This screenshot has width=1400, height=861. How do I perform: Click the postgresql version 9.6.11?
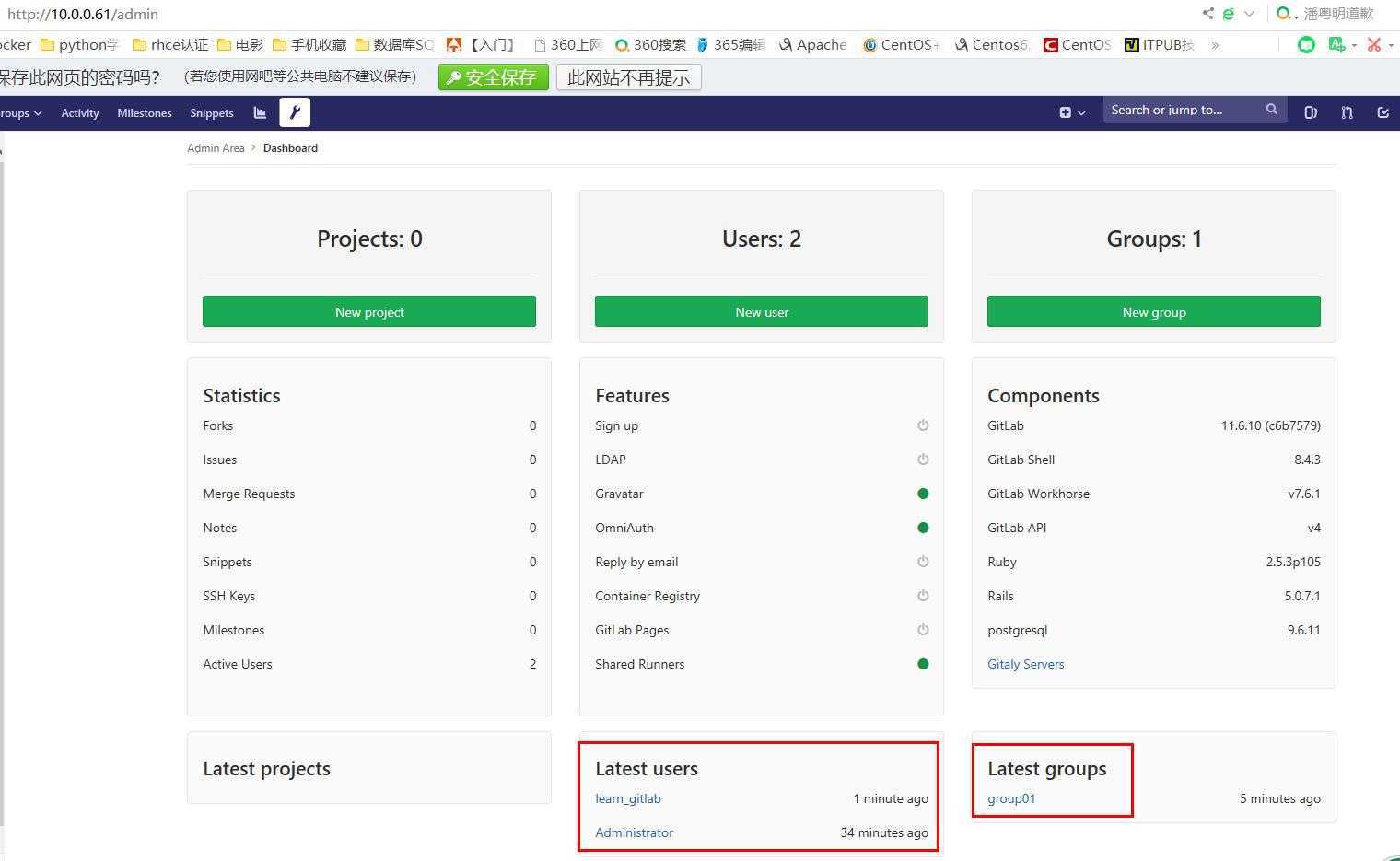click(1304, 630)
